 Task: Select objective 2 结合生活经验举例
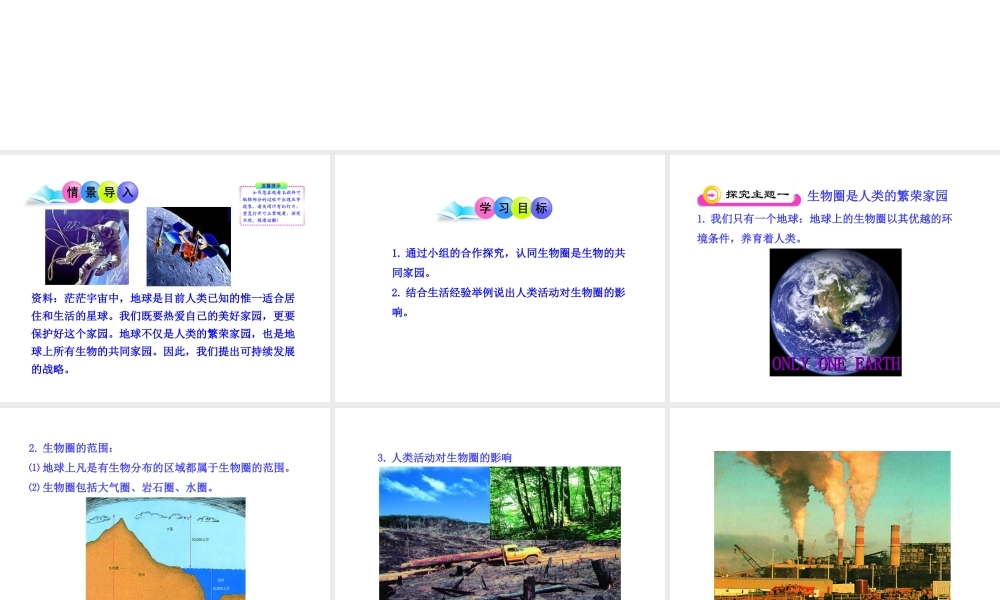click(x=508, y=302)
